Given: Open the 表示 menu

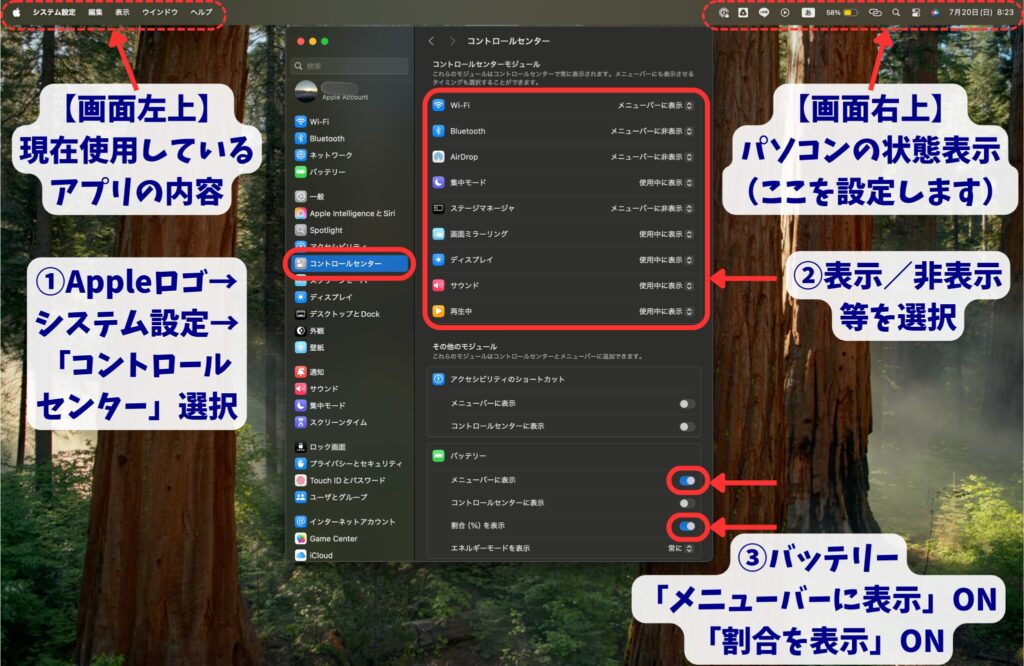Looking at the screenshot, I should coord(122,12).
